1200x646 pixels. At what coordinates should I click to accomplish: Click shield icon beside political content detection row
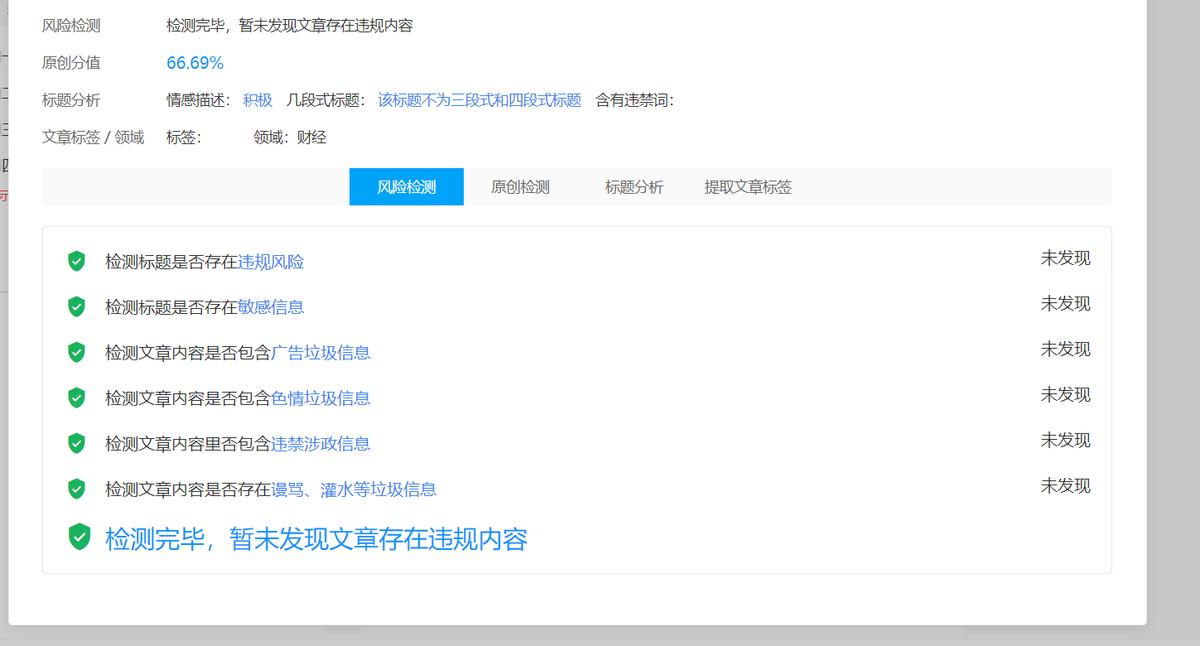click(x=76, y=444)
